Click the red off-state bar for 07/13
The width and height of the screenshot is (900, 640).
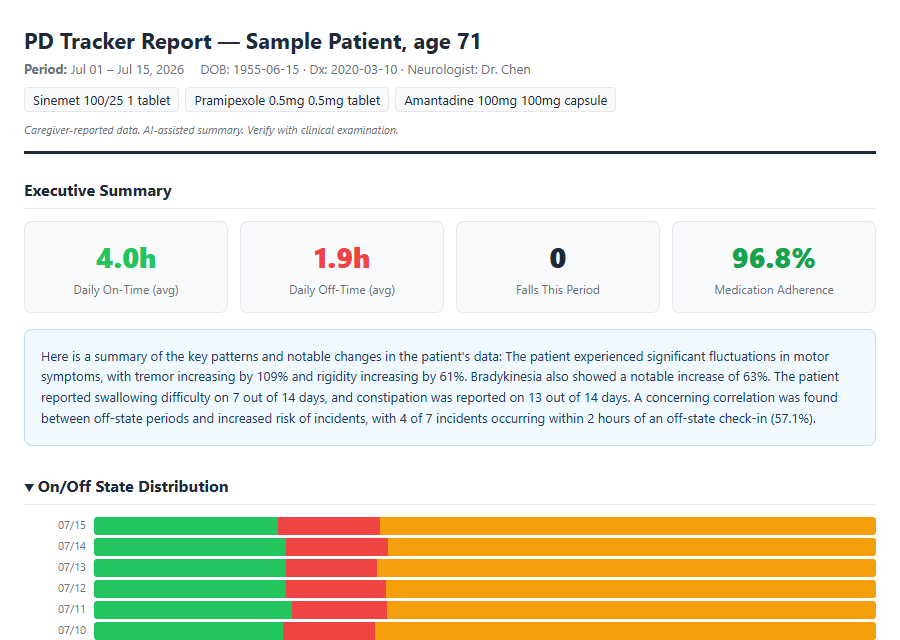(331, 568)
